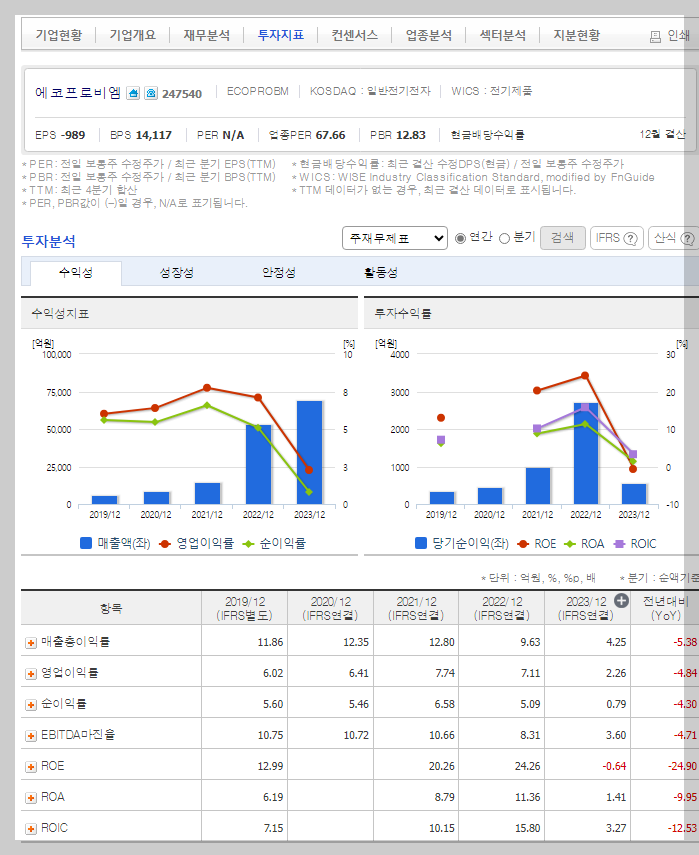The width and height of the screenshot is (699, 855).
Task: Click the 2022/12 (IFRS연결) column header
Action: point(502,608)
